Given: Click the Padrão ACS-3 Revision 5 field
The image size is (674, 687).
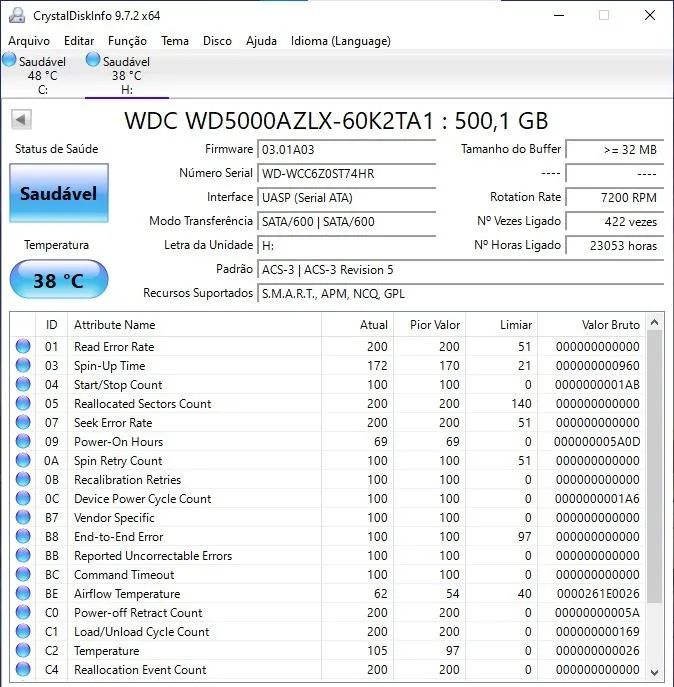Looking at the screenshot, I should [461, 269].
